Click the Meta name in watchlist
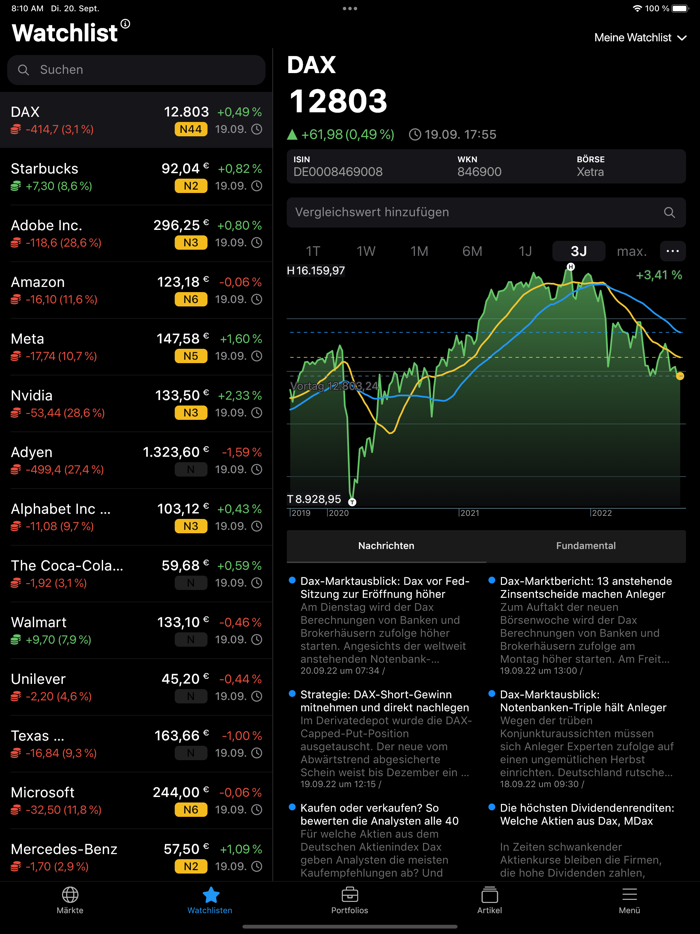The width and height of the screenshot is (700, 934). (27, 339)
